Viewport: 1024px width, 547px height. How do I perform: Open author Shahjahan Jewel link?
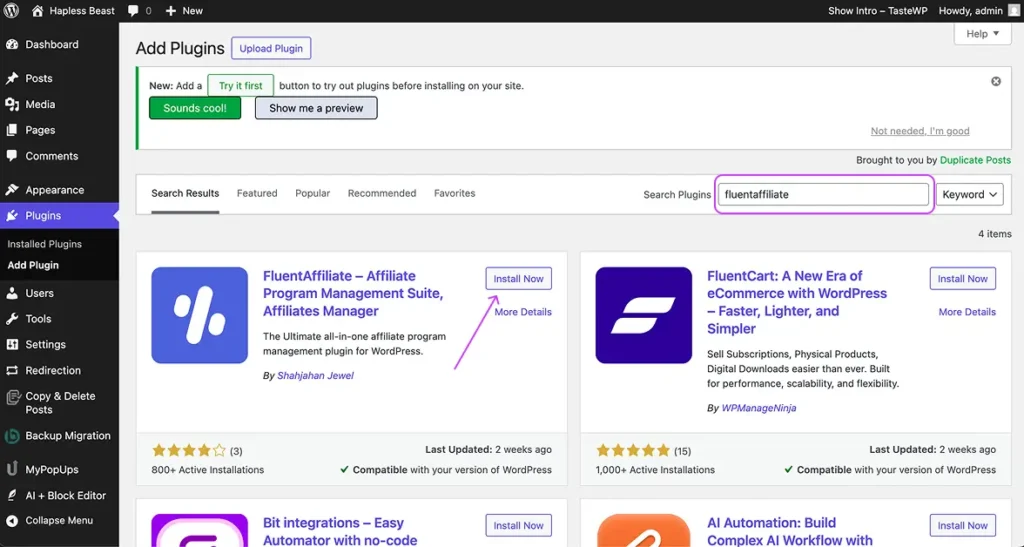[x=315, y=375]
